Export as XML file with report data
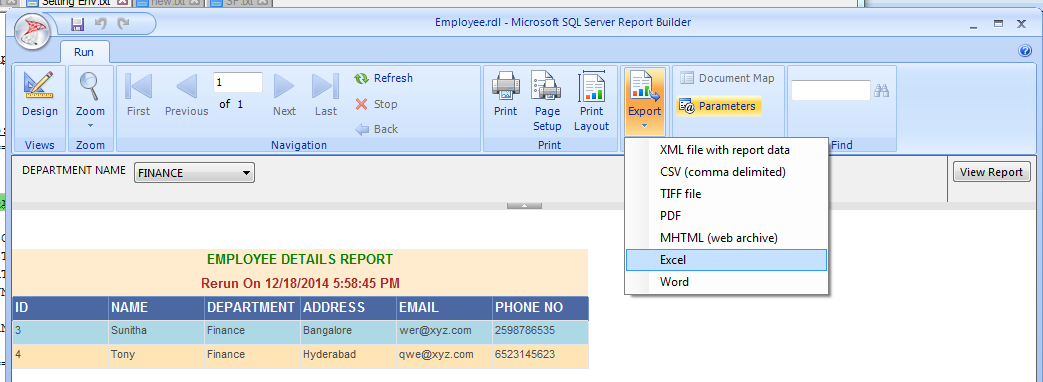 pos(726,150)
